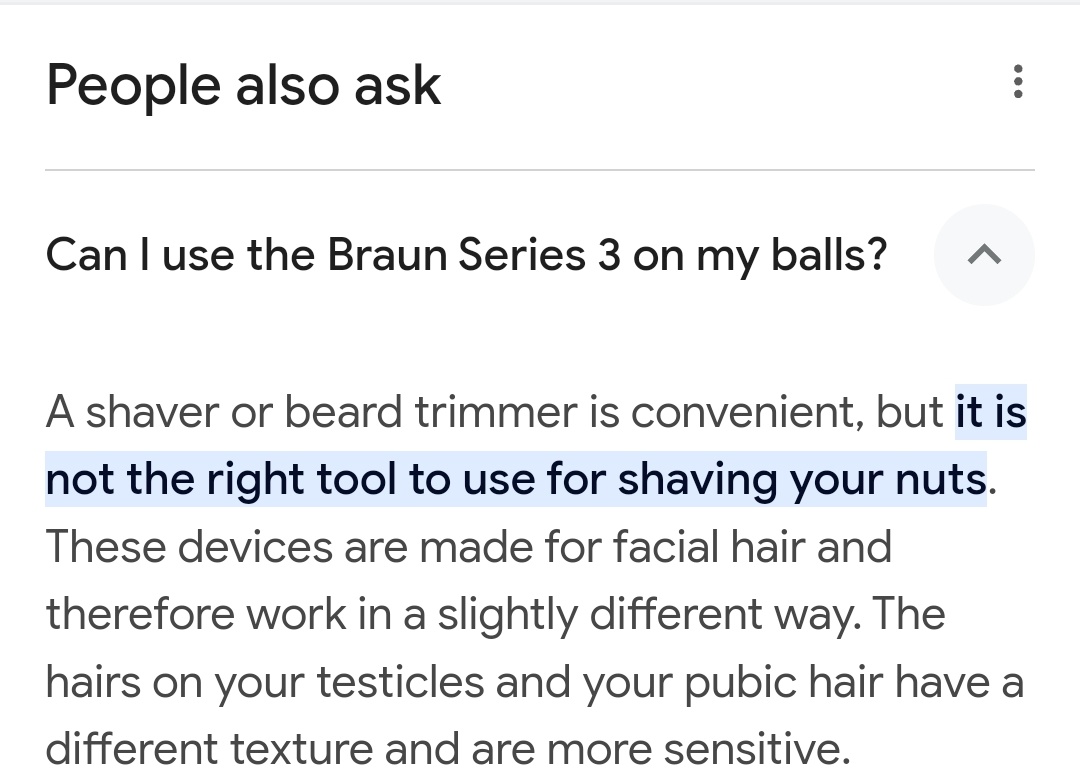Click the highlighted words 'shaving your nuts'
Image resolution: width=1080 pixels, height=781 pixels.
[x=802, y=479]
